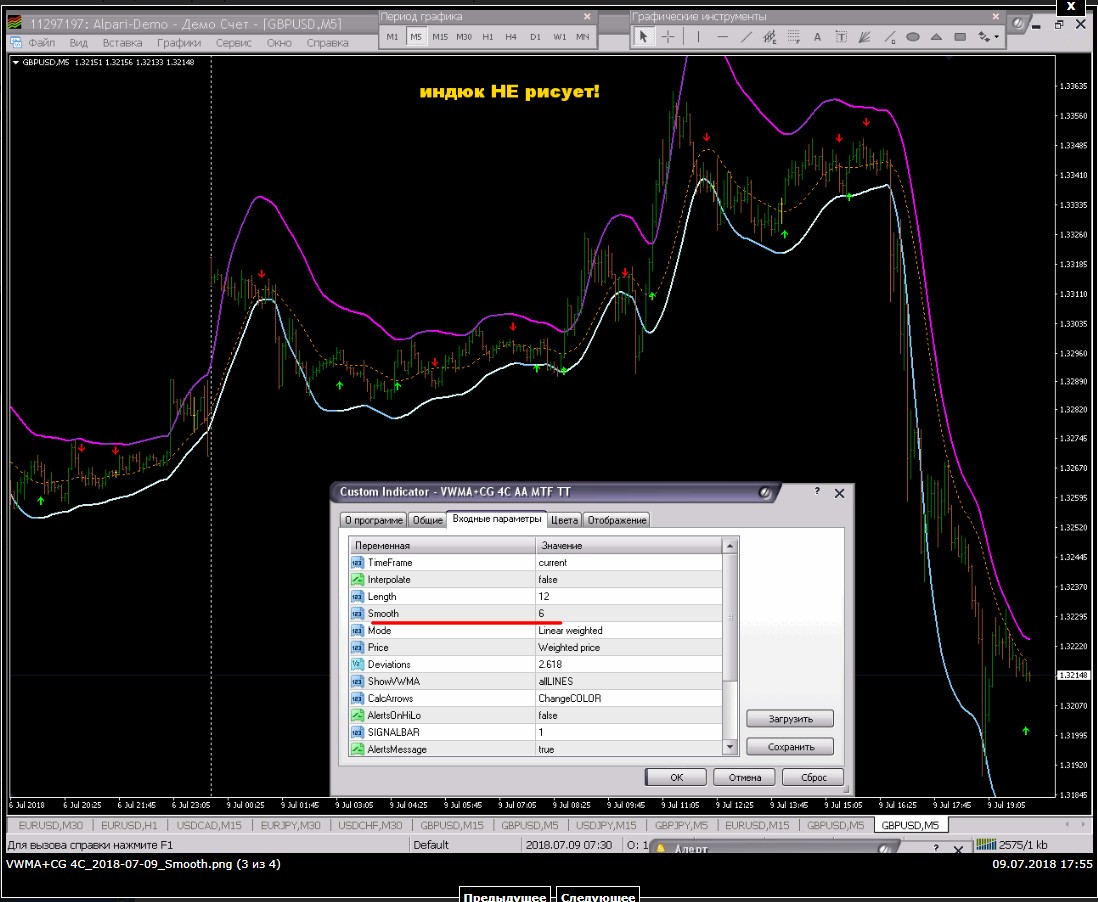Screen dimensions: 1098x902
Task: Select the cursor arrow tool
Action: pyautogui.click(x=643, y=37)
